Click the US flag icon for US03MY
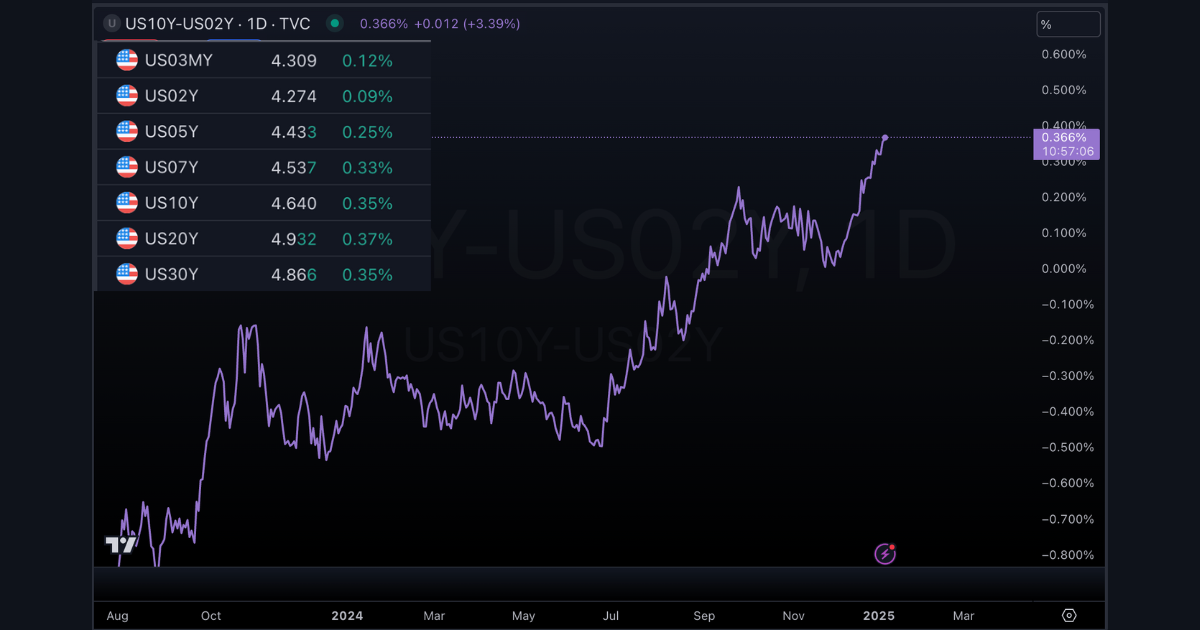The image size is (1200, 630). tap(127, 60)
